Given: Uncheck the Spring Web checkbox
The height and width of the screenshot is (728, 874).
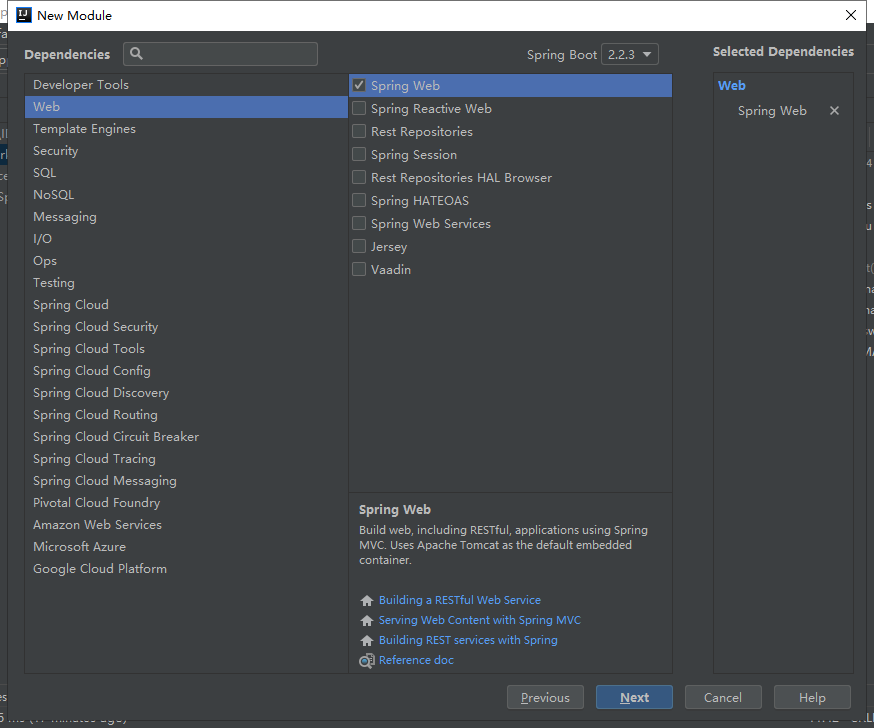Looking at the screenshot, I should tap(359, 86).
